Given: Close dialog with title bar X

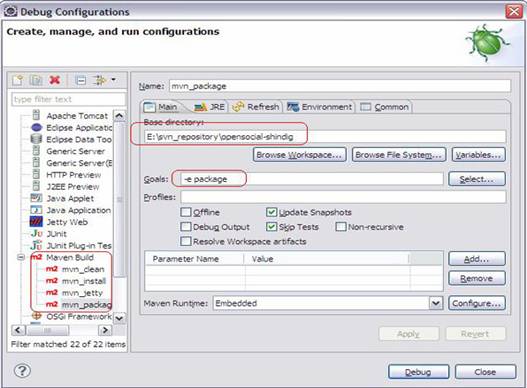Looking at the screenshot, I should (514, 11).
